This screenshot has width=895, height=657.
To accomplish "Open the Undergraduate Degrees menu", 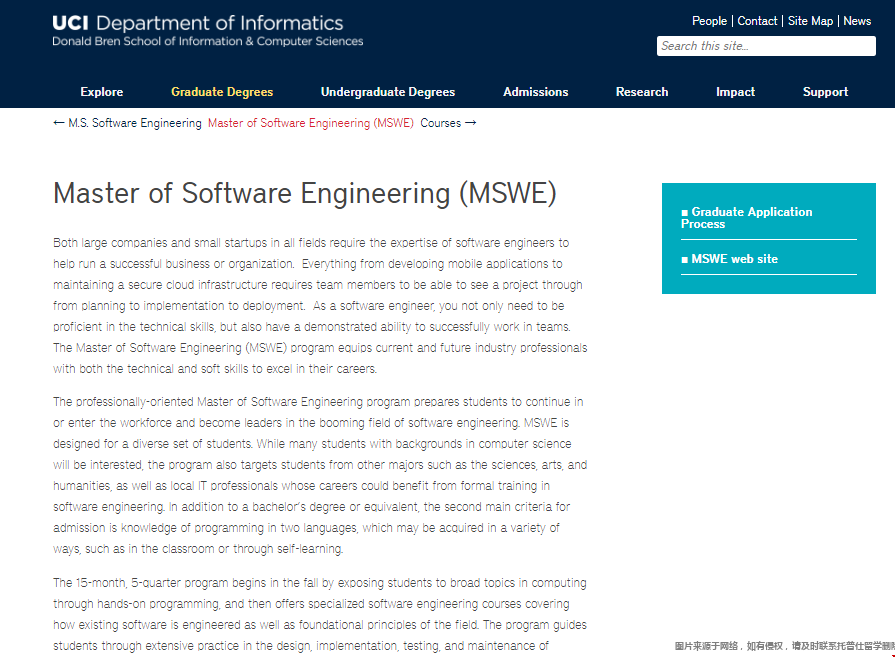I will 388,92.
